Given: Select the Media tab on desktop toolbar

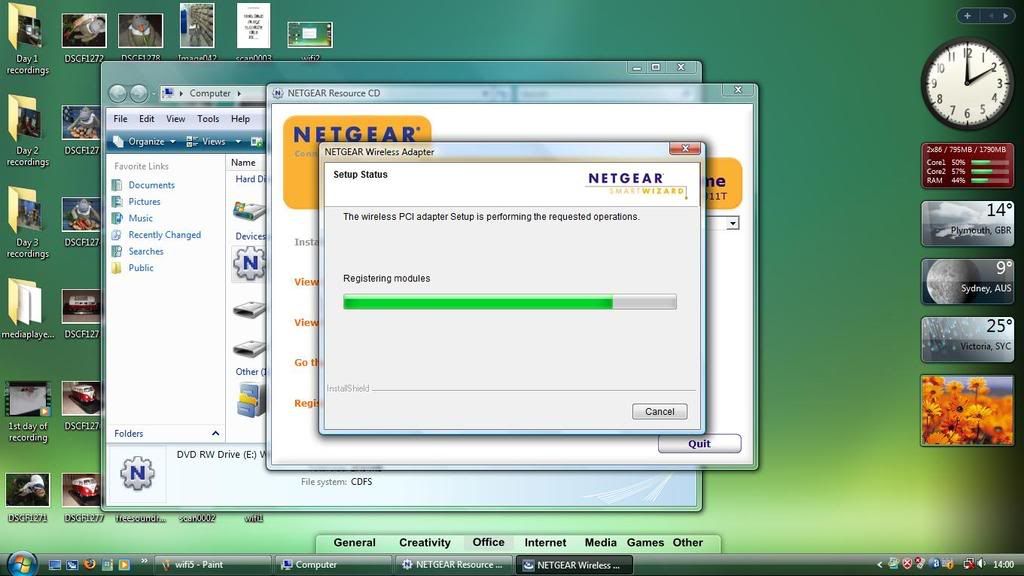Looking at the screenshot, I should tap(601, 543).
